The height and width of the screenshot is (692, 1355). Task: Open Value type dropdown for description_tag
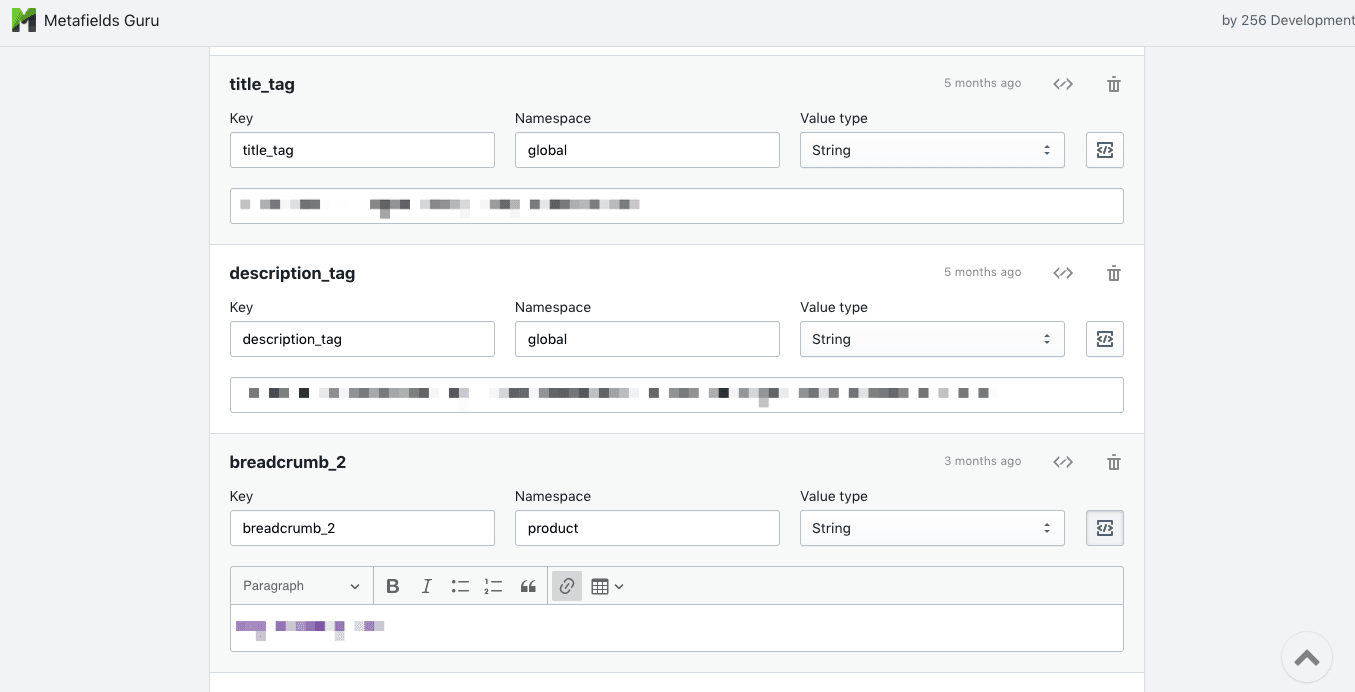pyautogui.click(x=932, y=339)
